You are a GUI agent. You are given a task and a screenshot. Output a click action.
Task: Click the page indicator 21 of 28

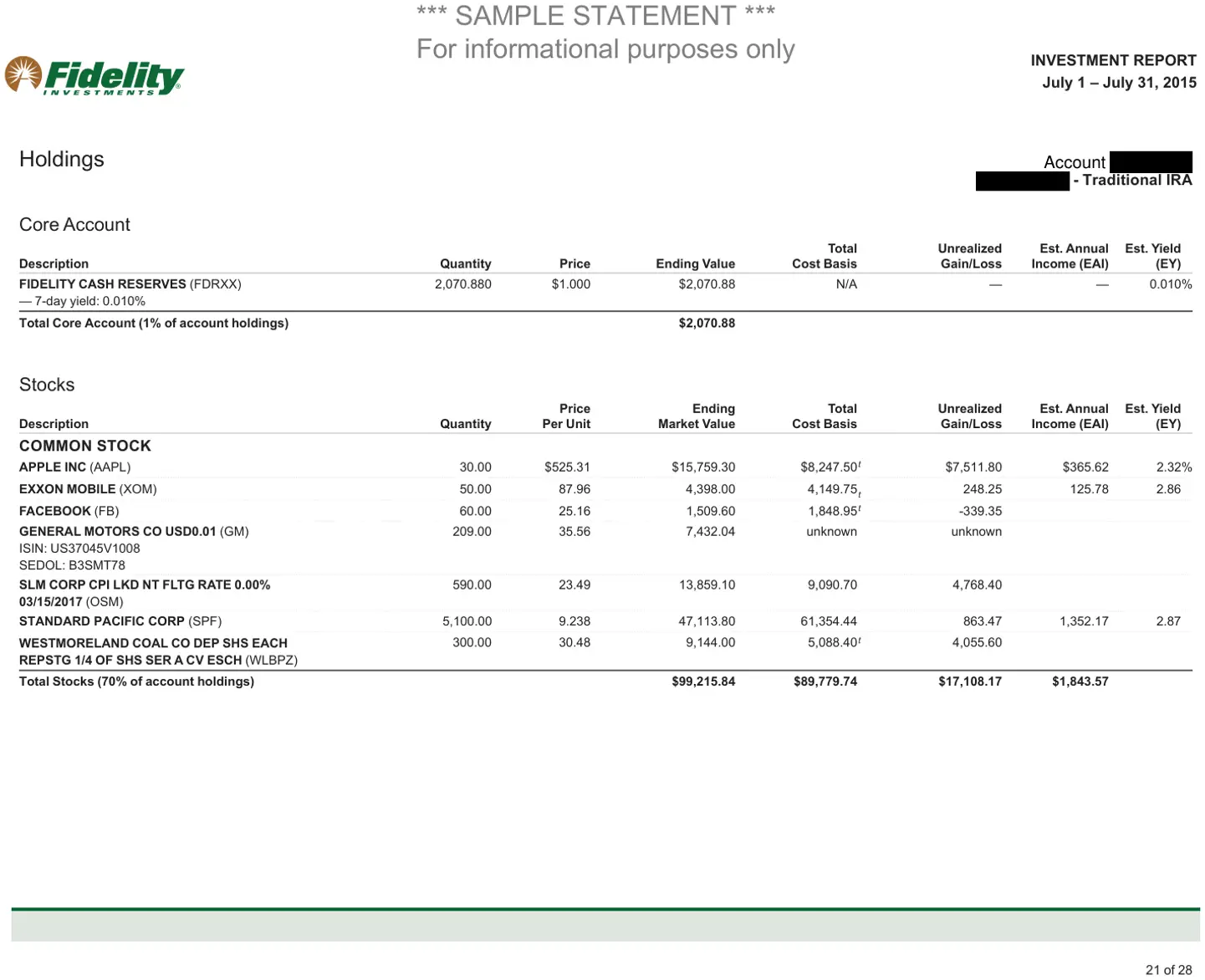click(1168, 970)
